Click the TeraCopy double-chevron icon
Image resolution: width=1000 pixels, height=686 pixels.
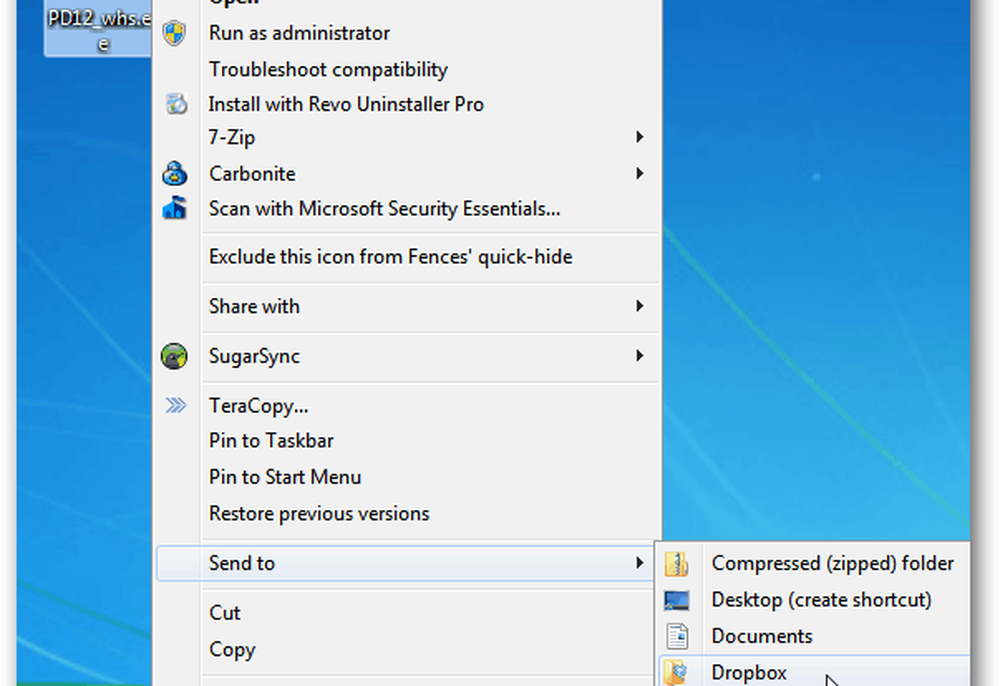[175, 405]
